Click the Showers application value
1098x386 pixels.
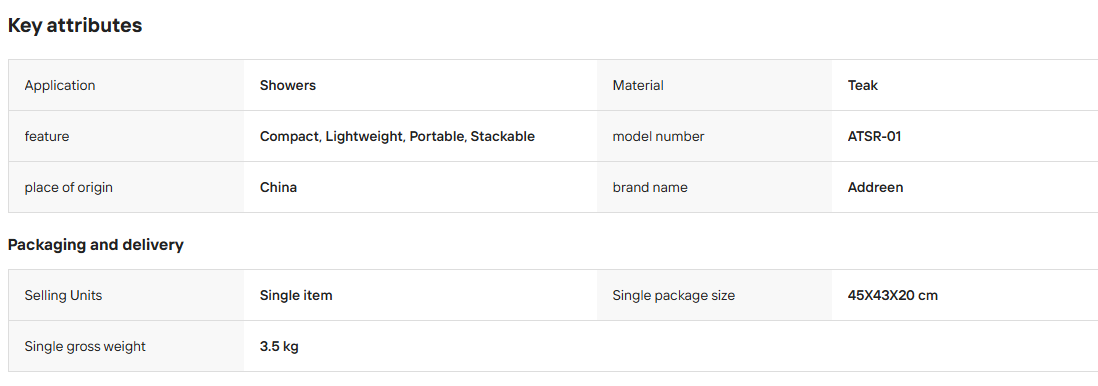click(288, 85)
